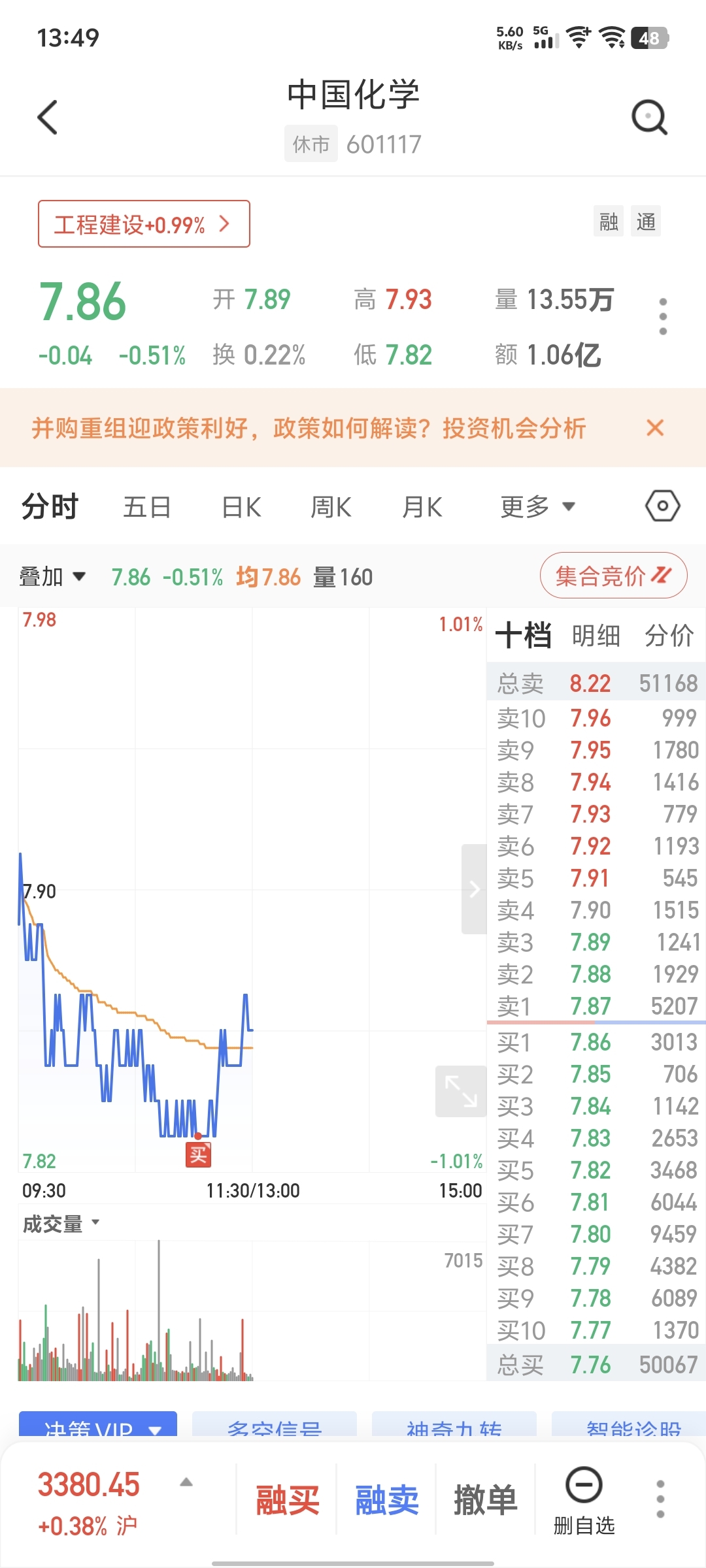Select 分价 price distribution tab
Screen dimensions: 706x1568
tap(669, 635)
